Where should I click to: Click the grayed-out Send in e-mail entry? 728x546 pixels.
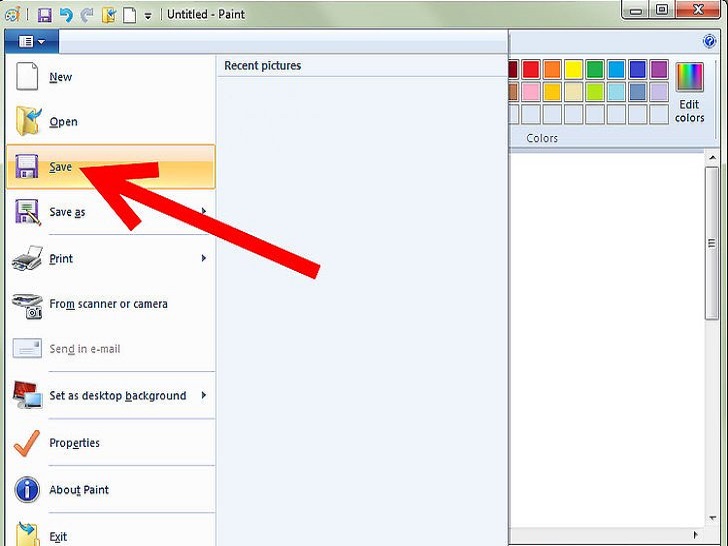(110, 349)
